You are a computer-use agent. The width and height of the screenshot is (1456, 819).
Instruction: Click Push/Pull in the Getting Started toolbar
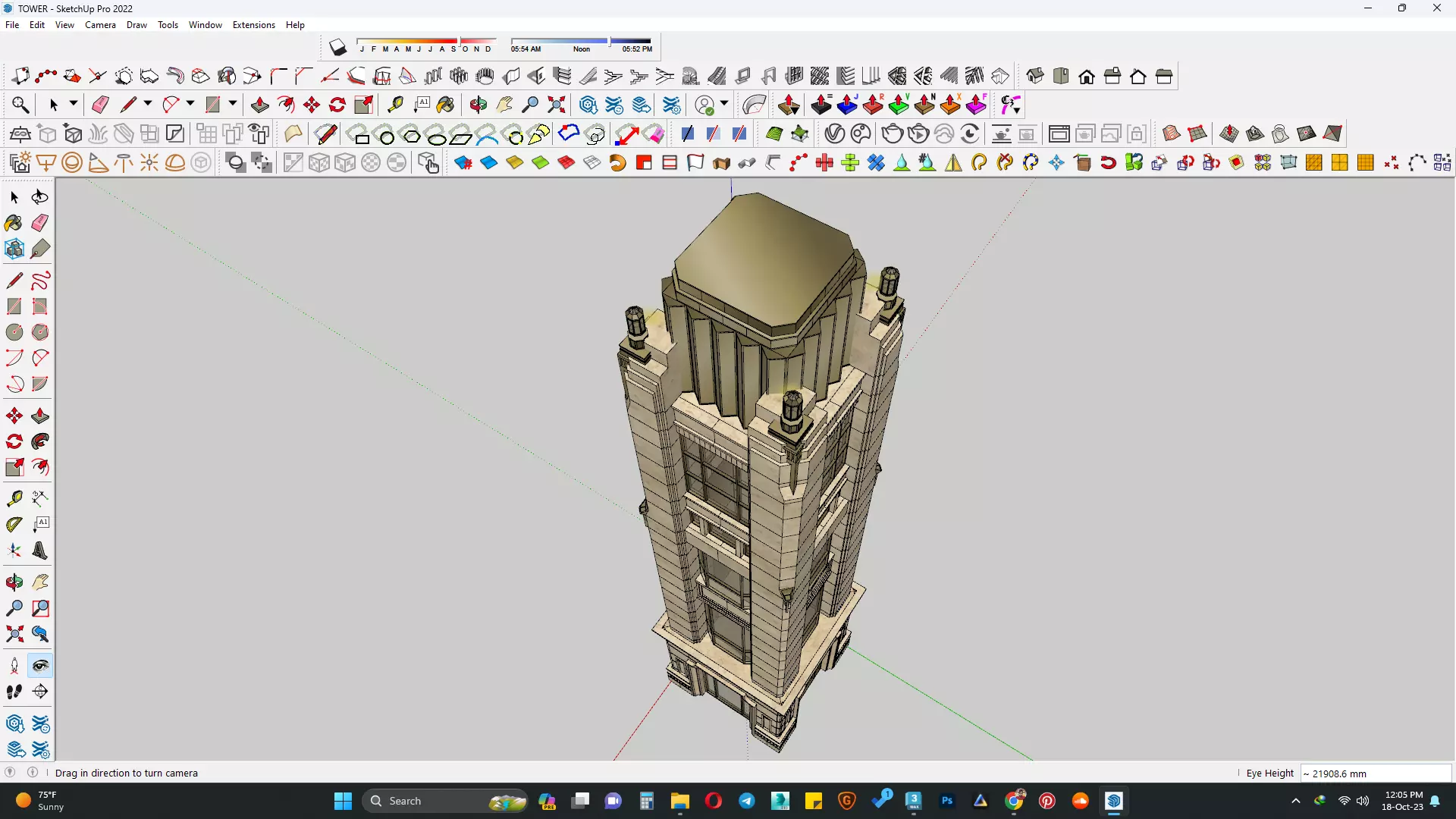click(x=259, y=105)
